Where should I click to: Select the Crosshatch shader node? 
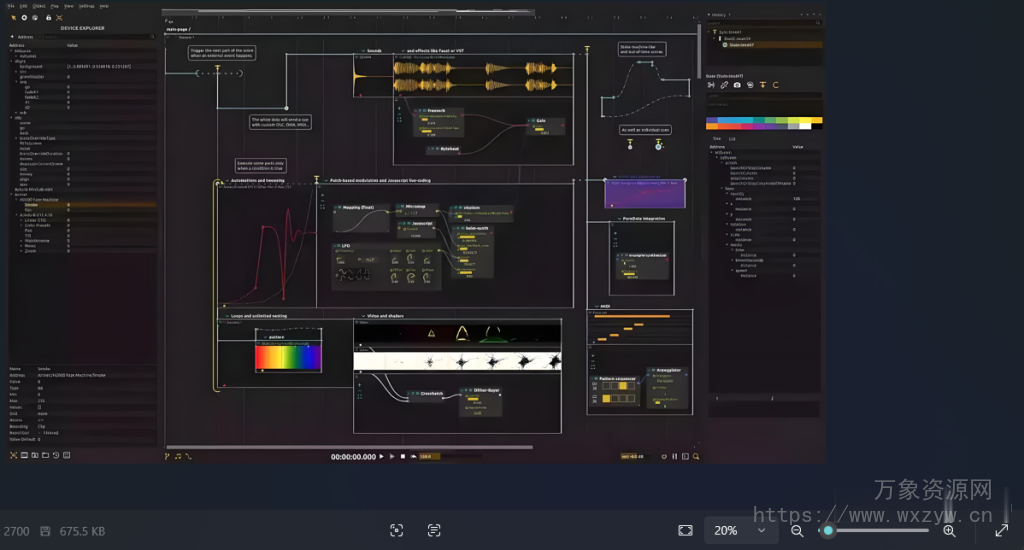pos(426,394)
